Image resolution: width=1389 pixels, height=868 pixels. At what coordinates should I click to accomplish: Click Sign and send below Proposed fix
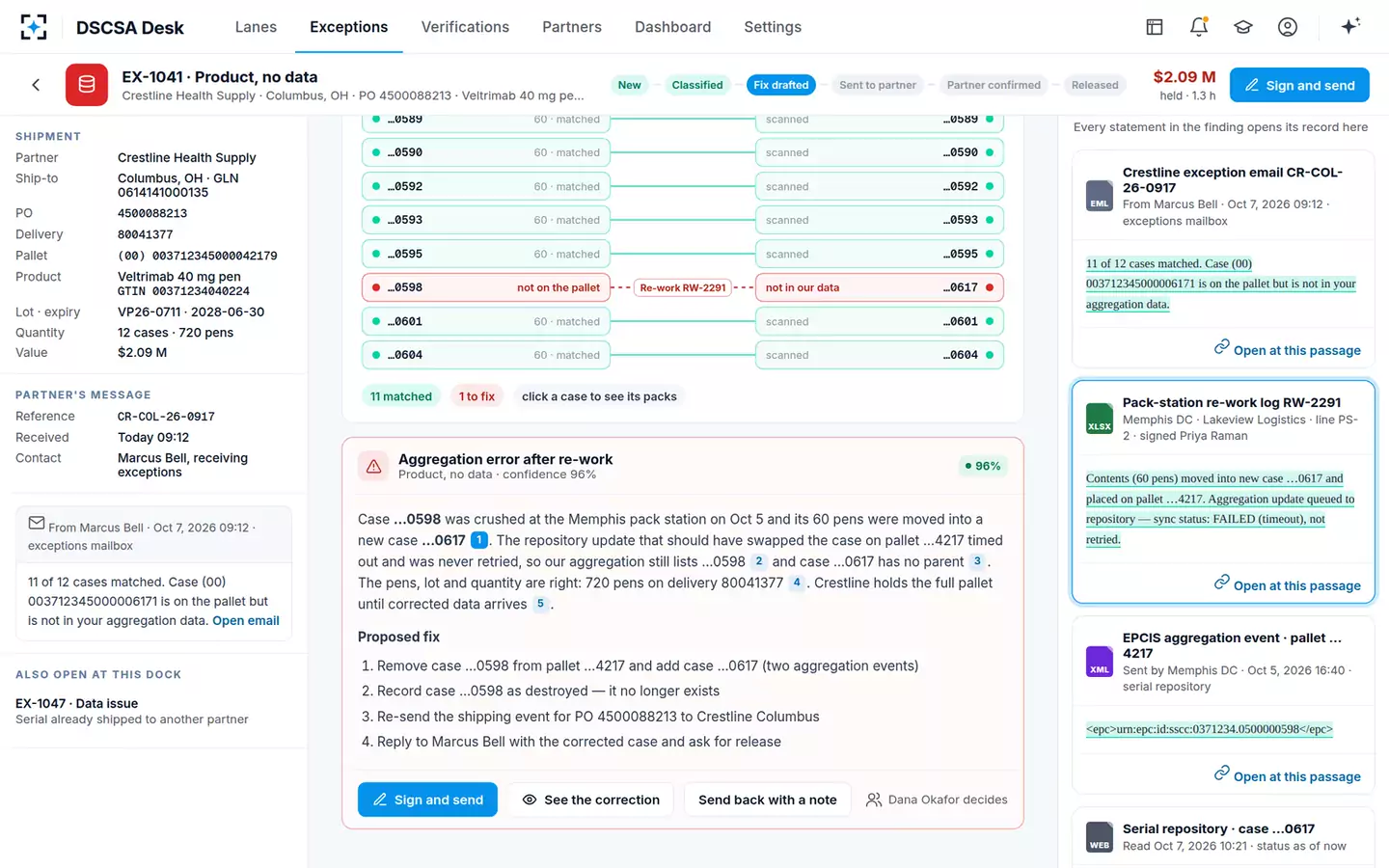pos(427,800)
